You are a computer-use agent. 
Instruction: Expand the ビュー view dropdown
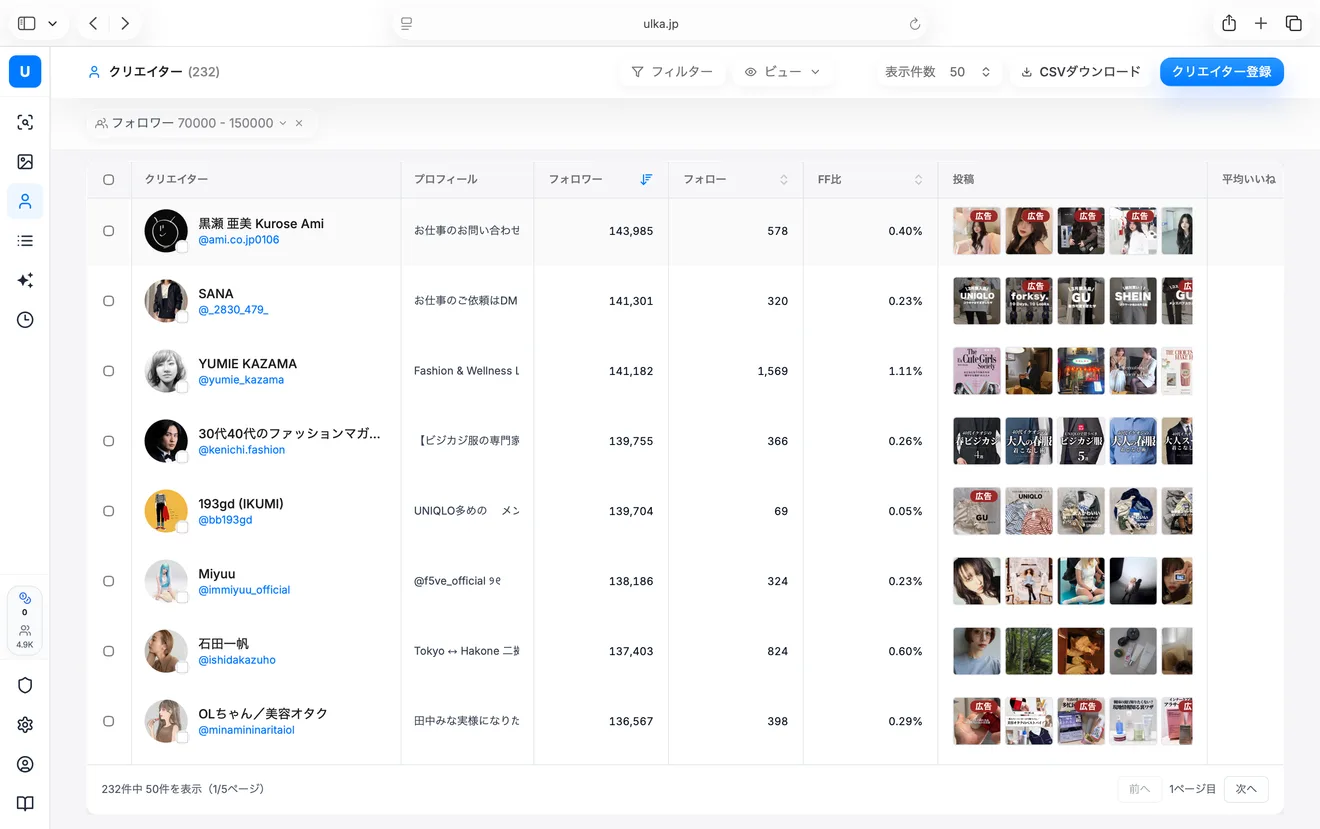[782, 72]
